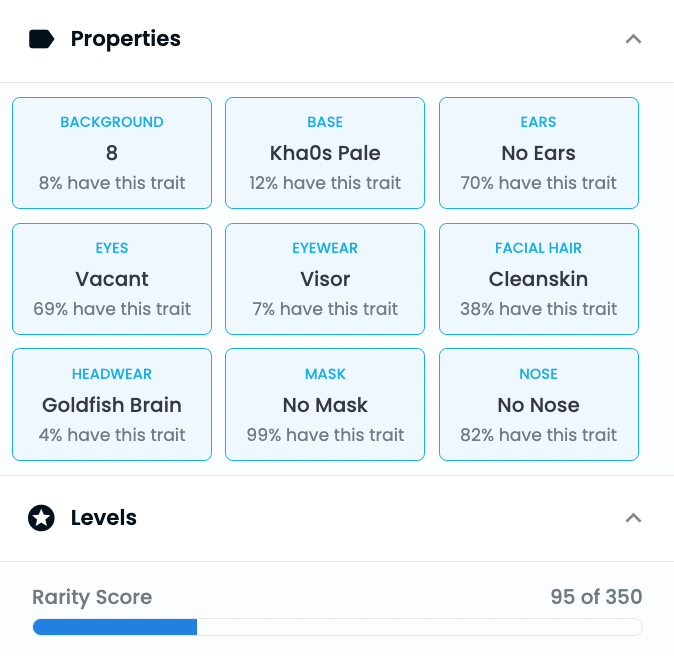This screenshot has width=674, height=656.
Task: Click the Rarity Score progress bar
Action: pos(337,627)
